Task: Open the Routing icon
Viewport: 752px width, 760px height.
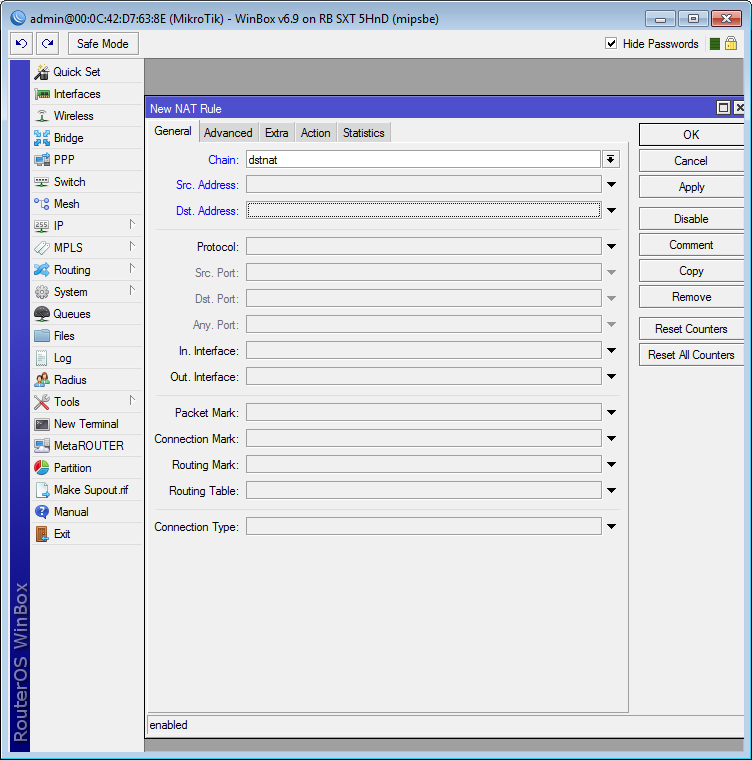Action: point(42,269)
